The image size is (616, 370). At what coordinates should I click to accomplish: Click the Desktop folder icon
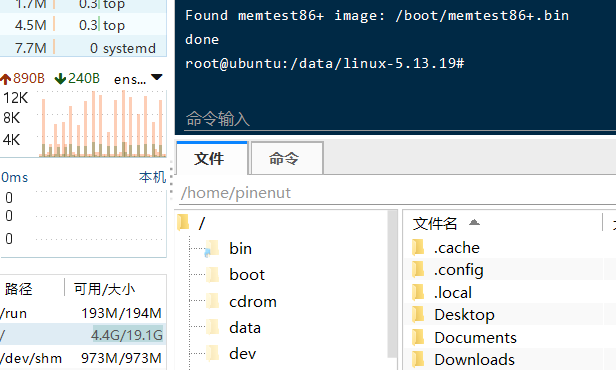point(418,314)
